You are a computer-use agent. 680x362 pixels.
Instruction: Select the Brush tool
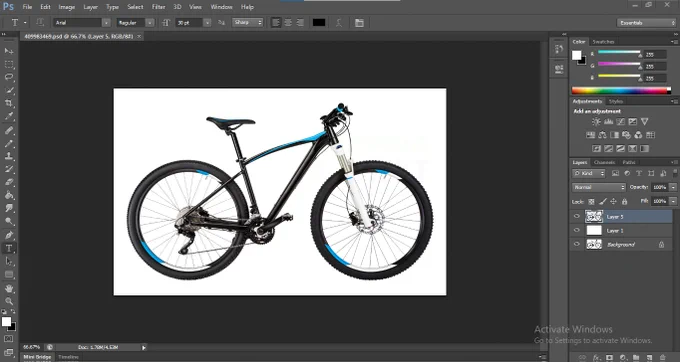9,143
